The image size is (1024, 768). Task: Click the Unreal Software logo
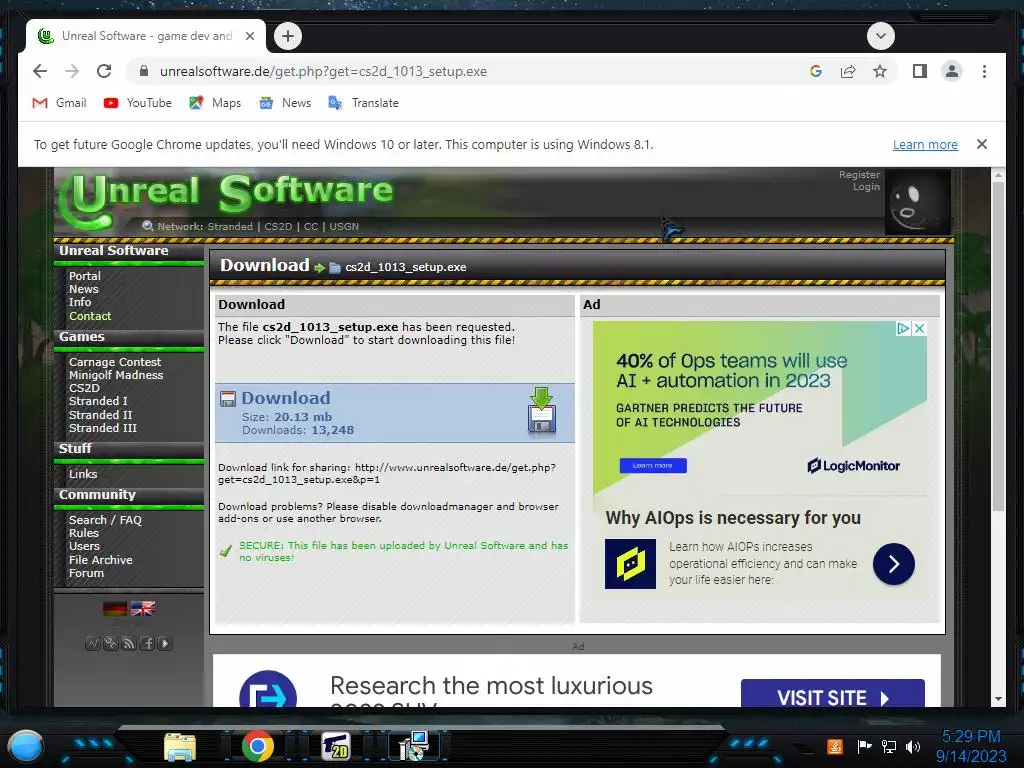[x=225, y=199]
